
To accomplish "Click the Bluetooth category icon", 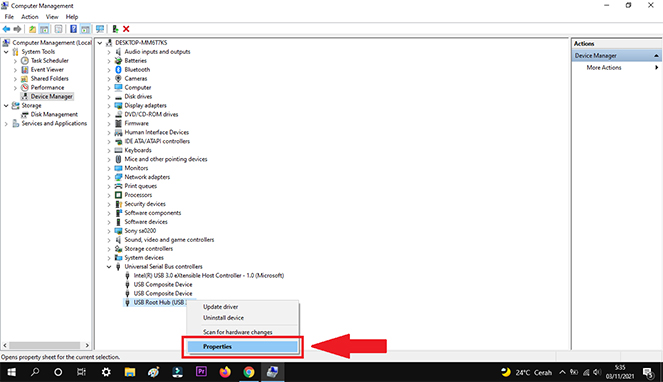I will point(118,69).
